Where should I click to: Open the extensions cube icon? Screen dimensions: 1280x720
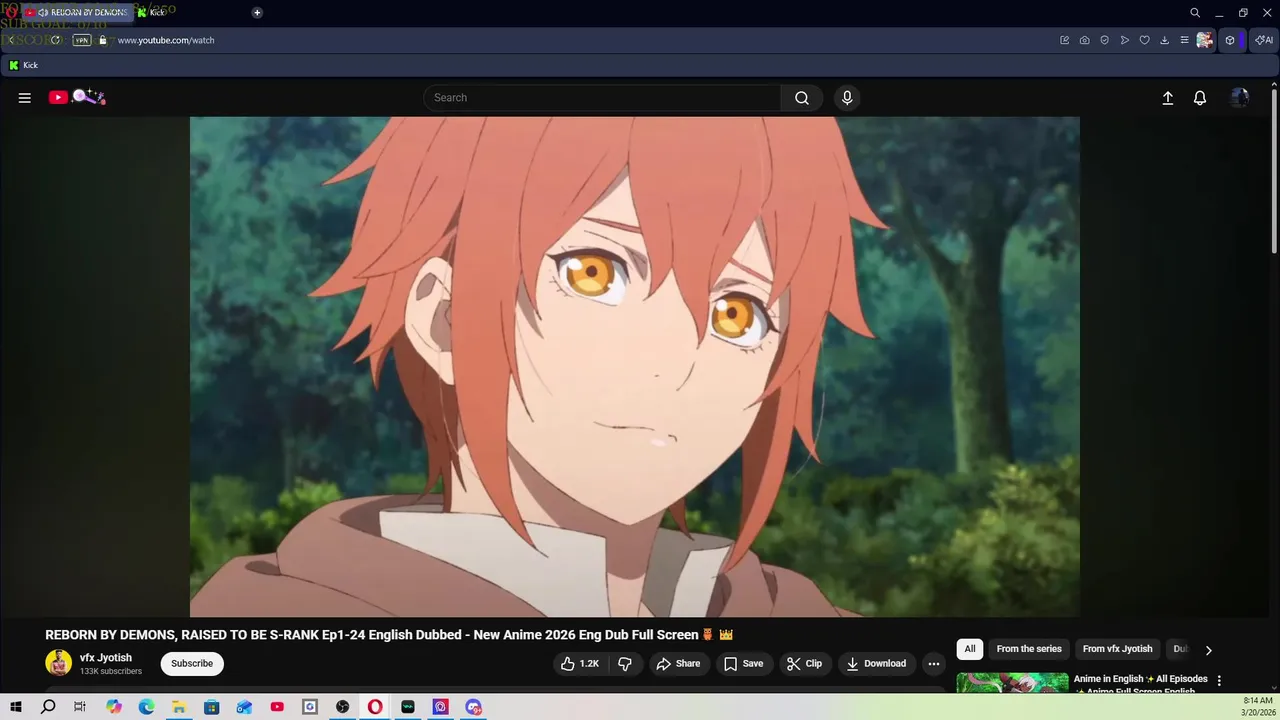pos(1230,40)
